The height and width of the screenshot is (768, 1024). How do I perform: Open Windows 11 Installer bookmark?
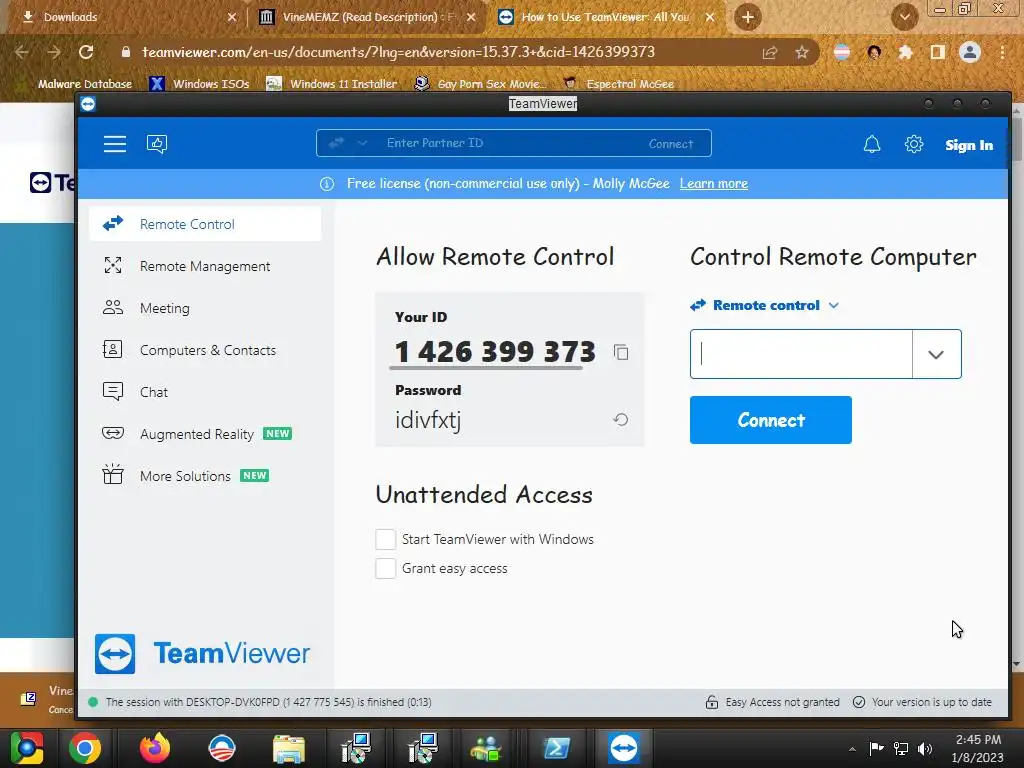332,84
